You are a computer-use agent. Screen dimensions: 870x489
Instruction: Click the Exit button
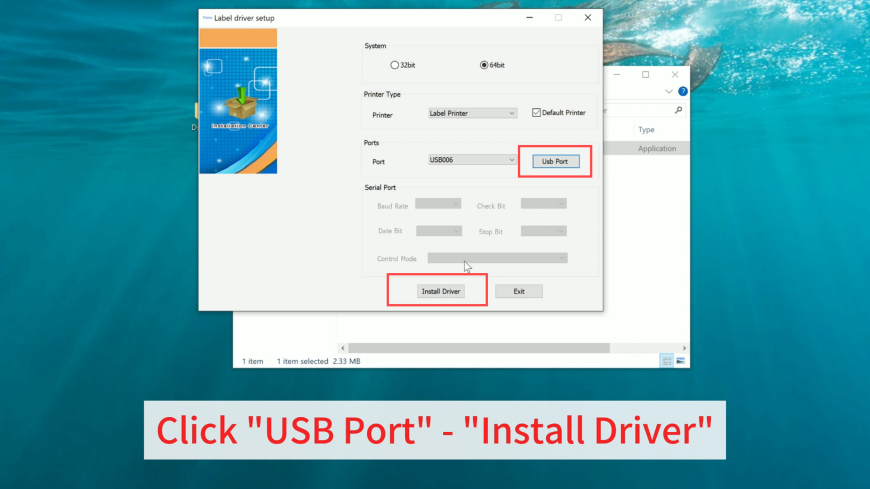(x=519, y=291)
